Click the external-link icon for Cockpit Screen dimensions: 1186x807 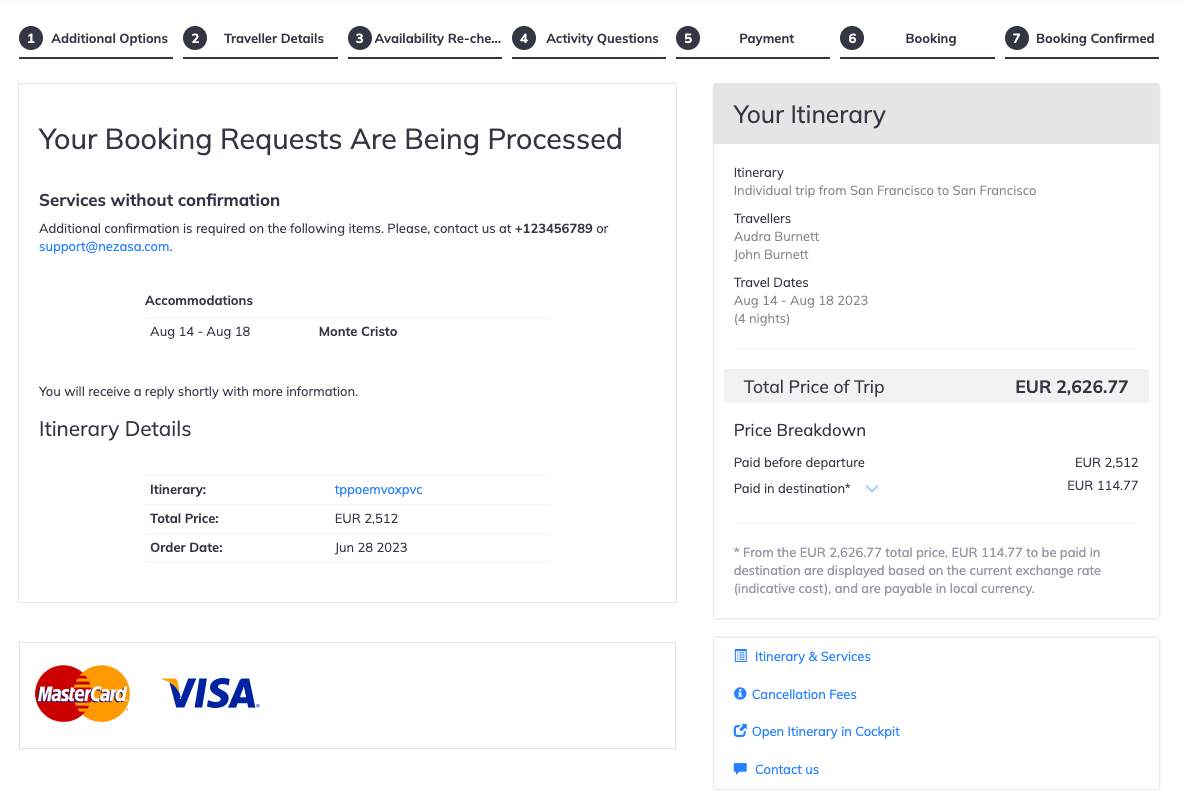click(x=740, y=731)
